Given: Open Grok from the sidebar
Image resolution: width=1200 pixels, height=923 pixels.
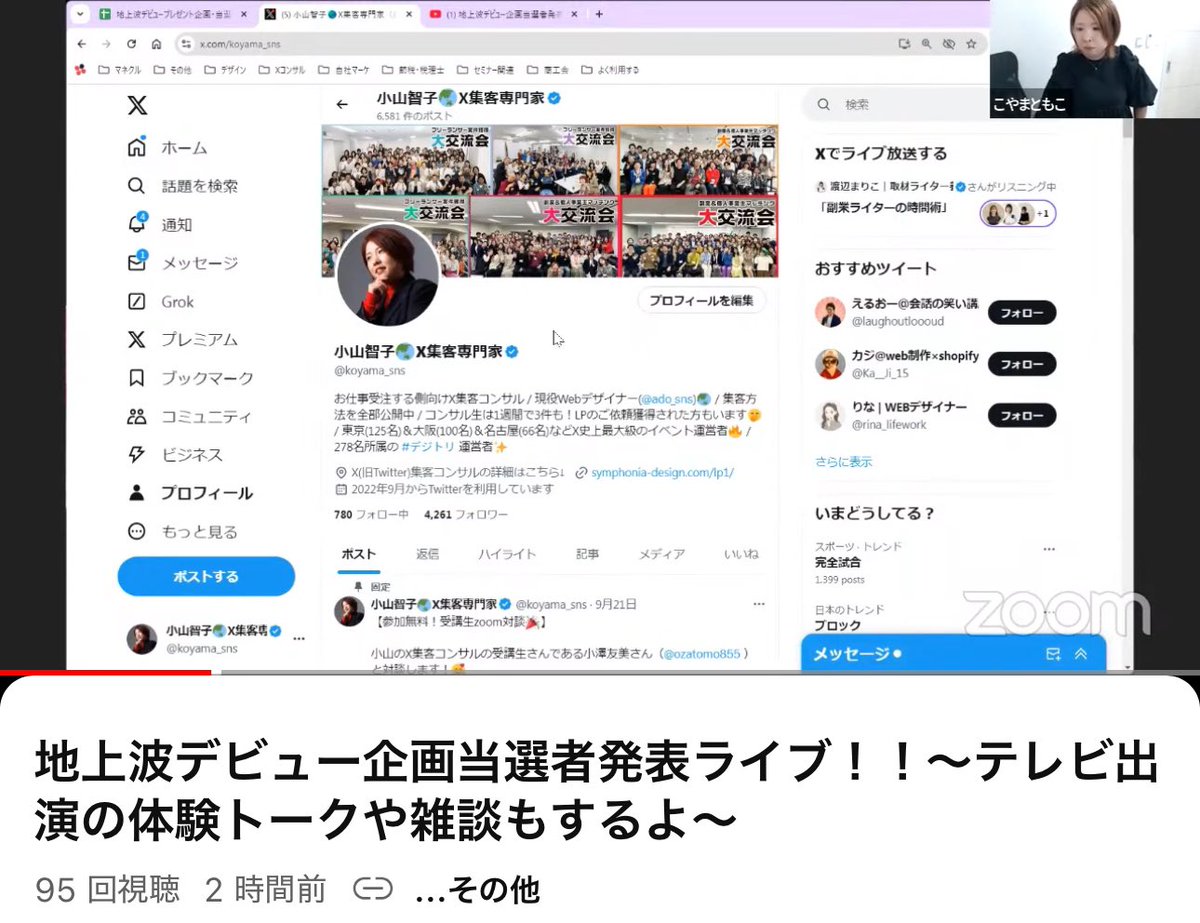Looking at the screenshot, I should (161, 301).
